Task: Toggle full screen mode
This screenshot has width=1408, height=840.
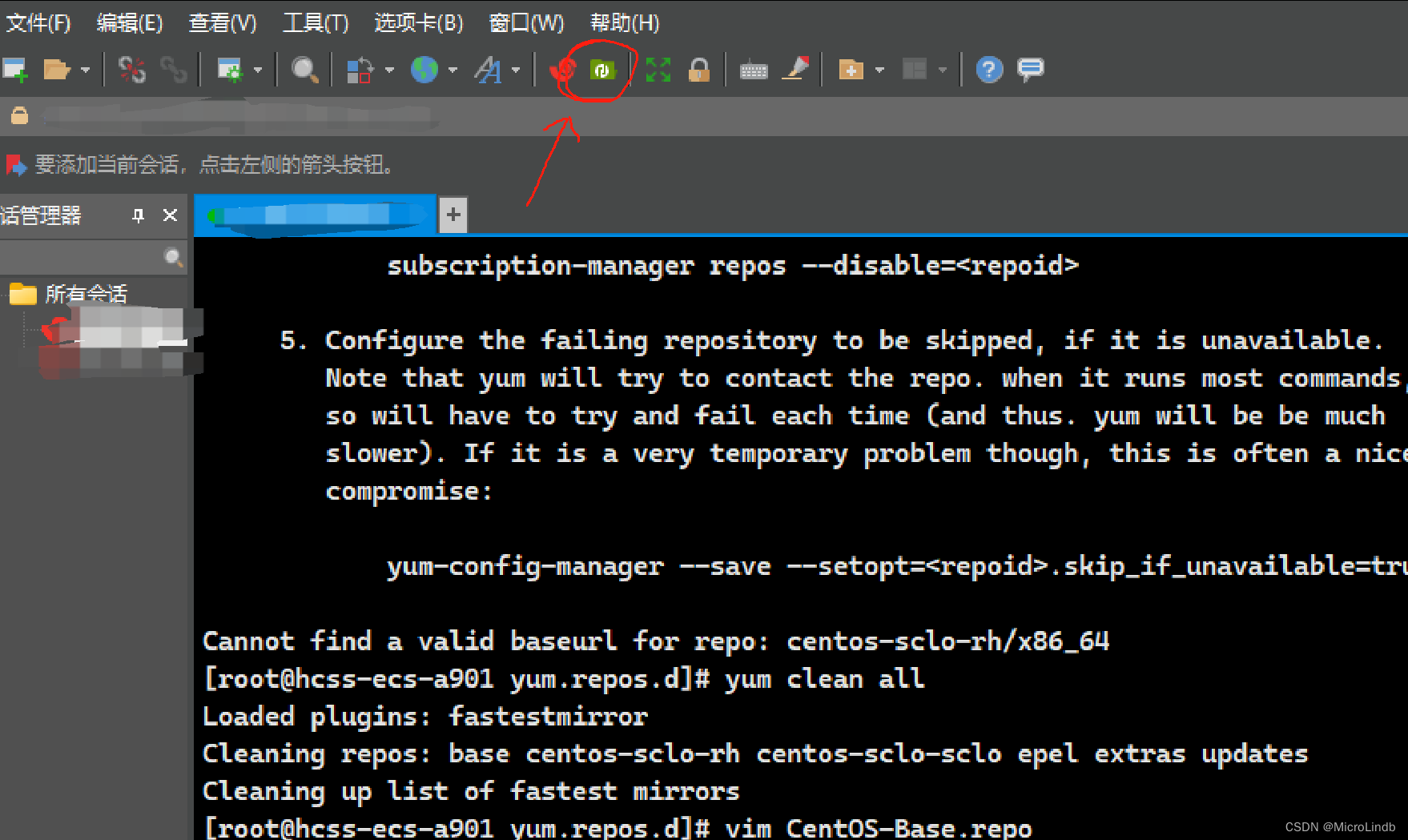Action: [658, 70]
